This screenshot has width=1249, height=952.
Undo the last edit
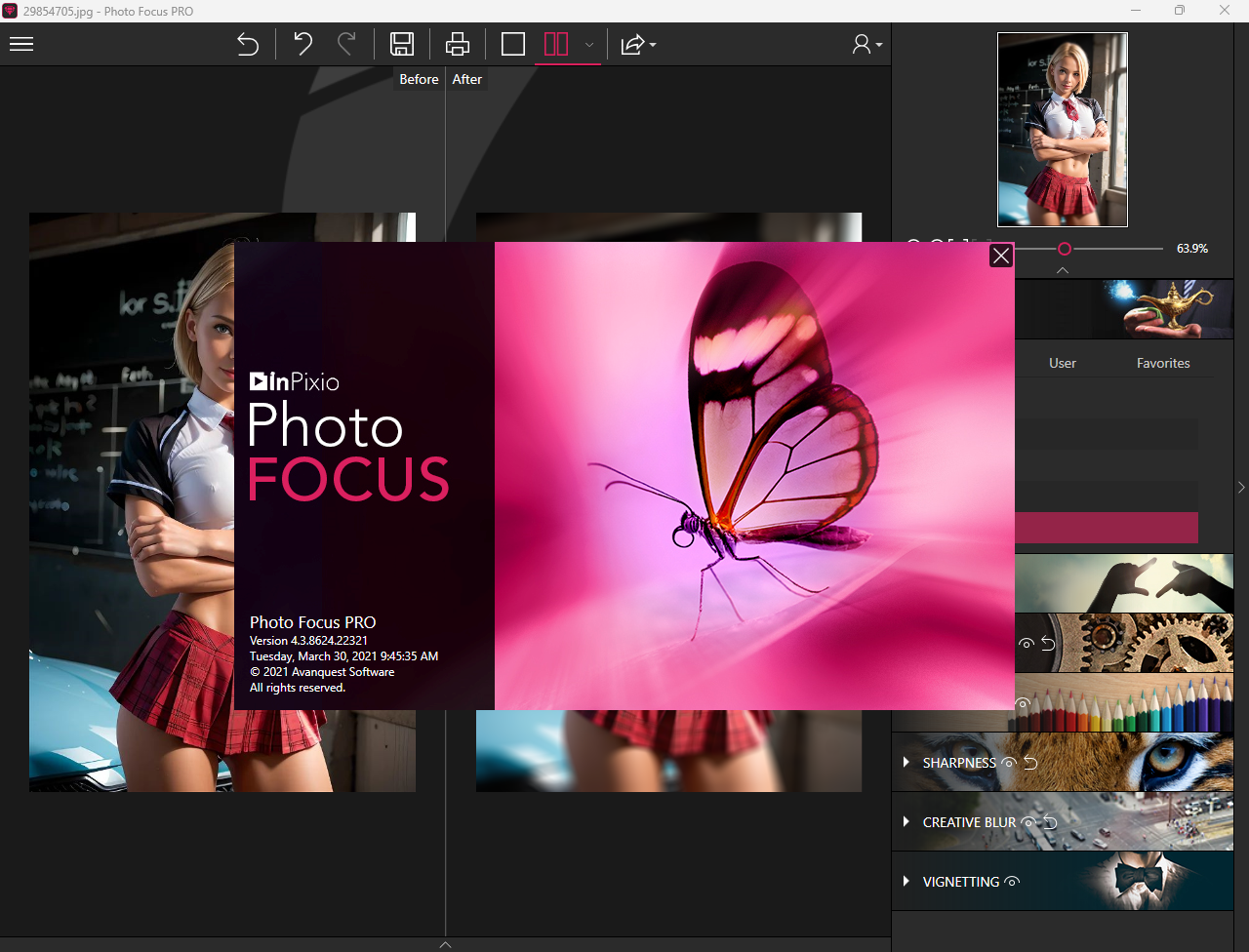pyautogui.click(x=303, y=44)
